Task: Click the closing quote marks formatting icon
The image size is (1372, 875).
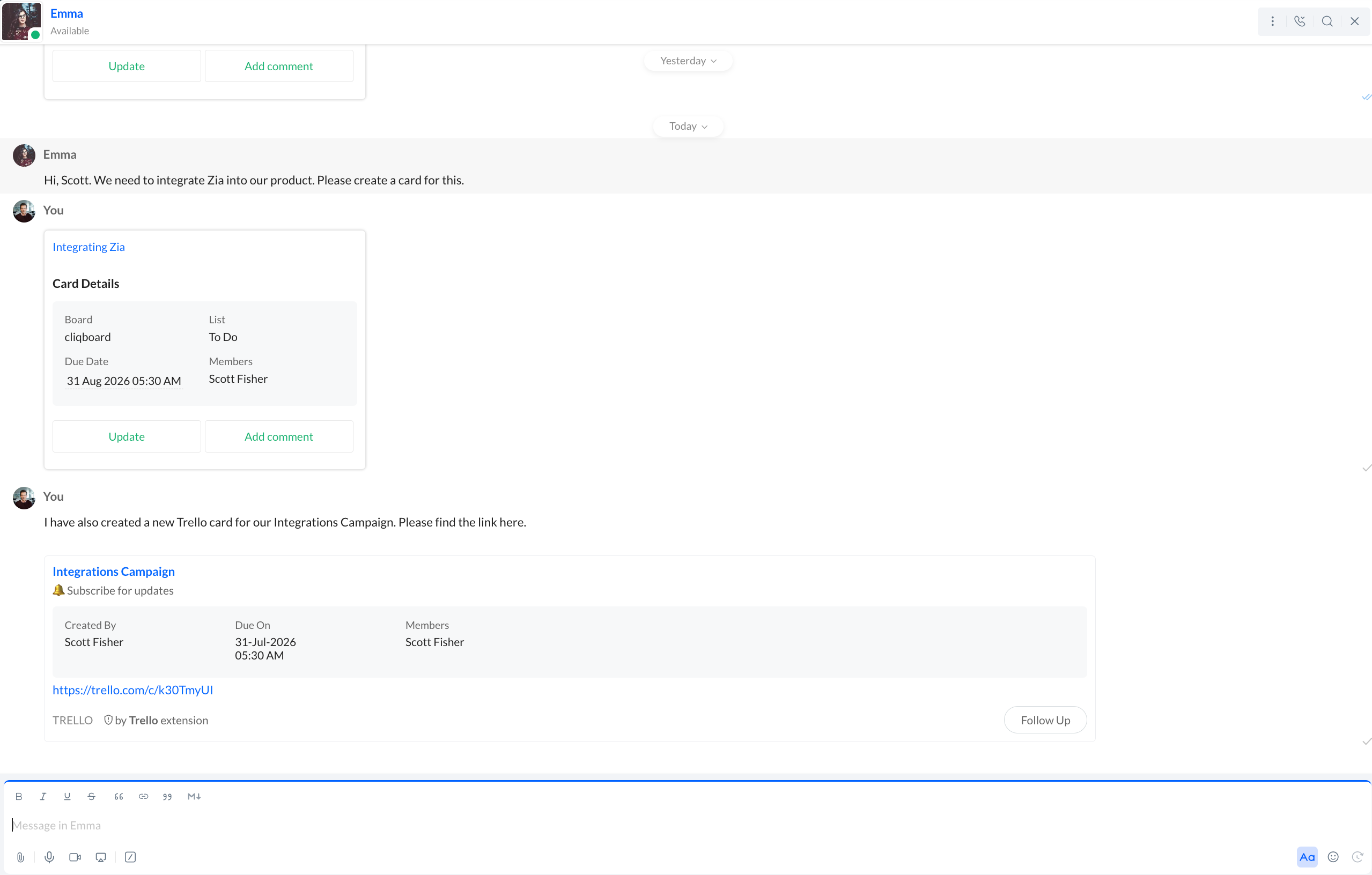Action: (167, 796)
